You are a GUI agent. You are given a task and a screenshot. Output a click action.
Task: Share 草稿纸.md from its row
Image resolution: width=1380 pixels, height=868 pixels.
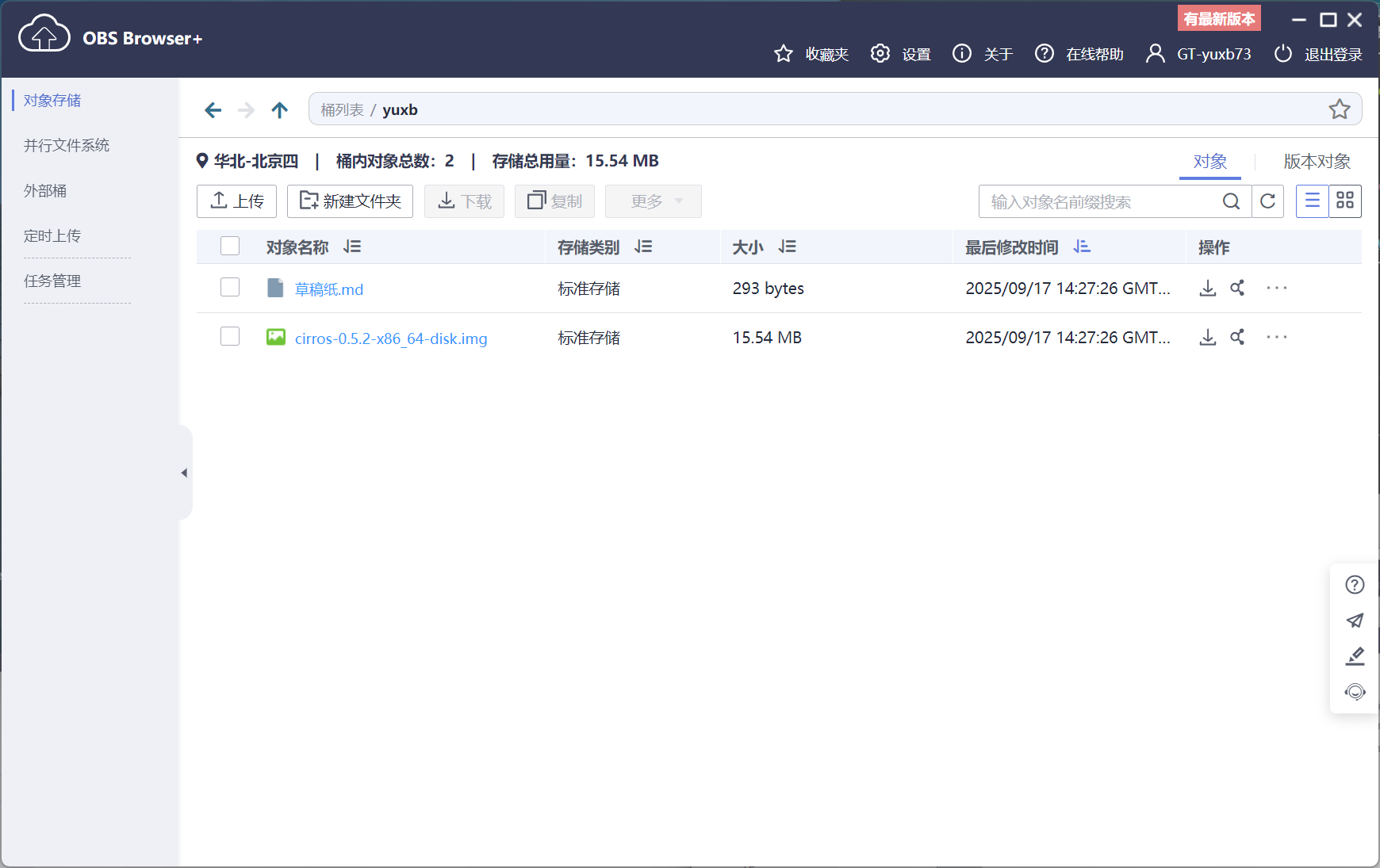click(1237, 288)
